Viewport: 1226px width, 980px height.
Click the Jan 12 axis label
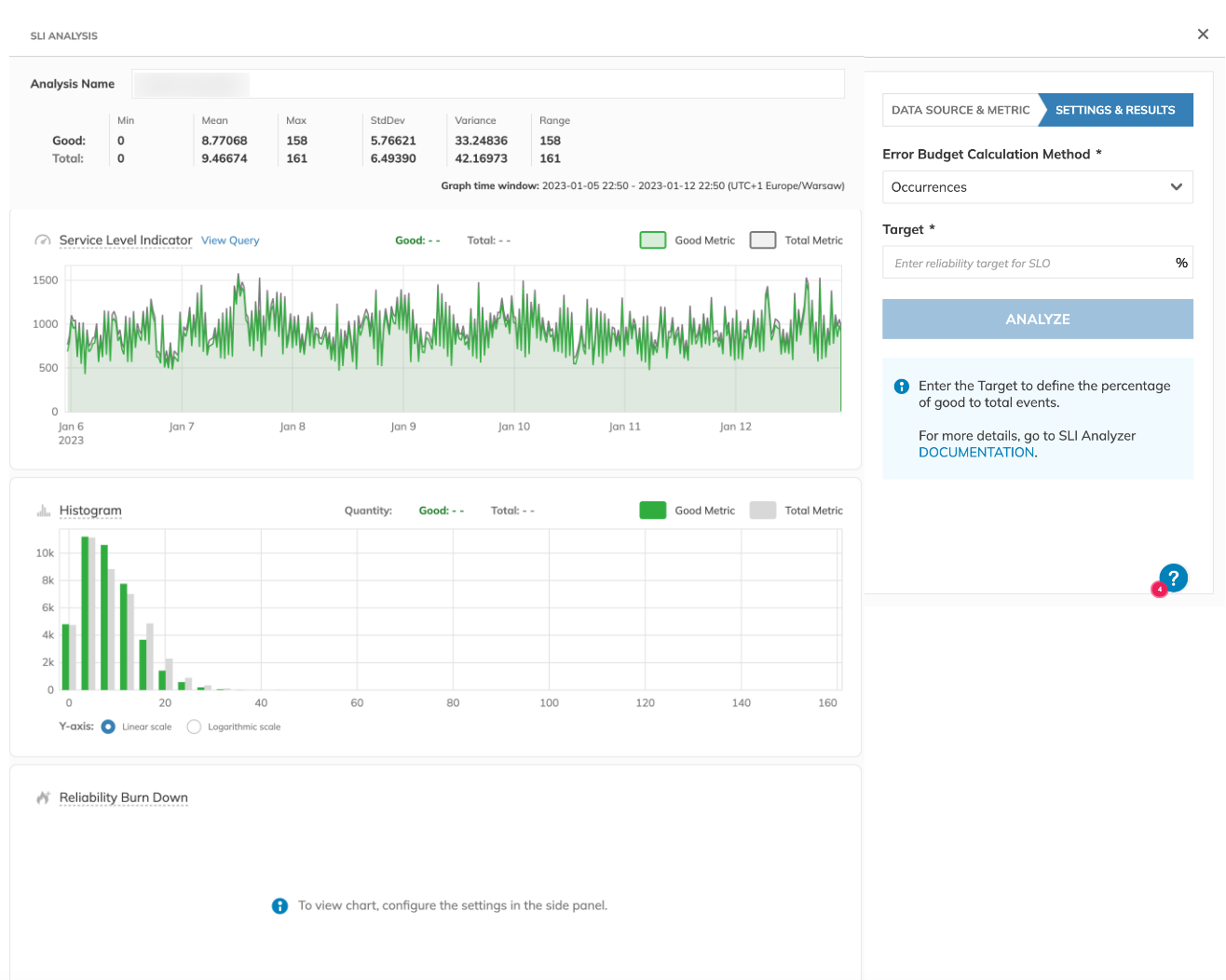pyautogui.click(x=735, y=427)
